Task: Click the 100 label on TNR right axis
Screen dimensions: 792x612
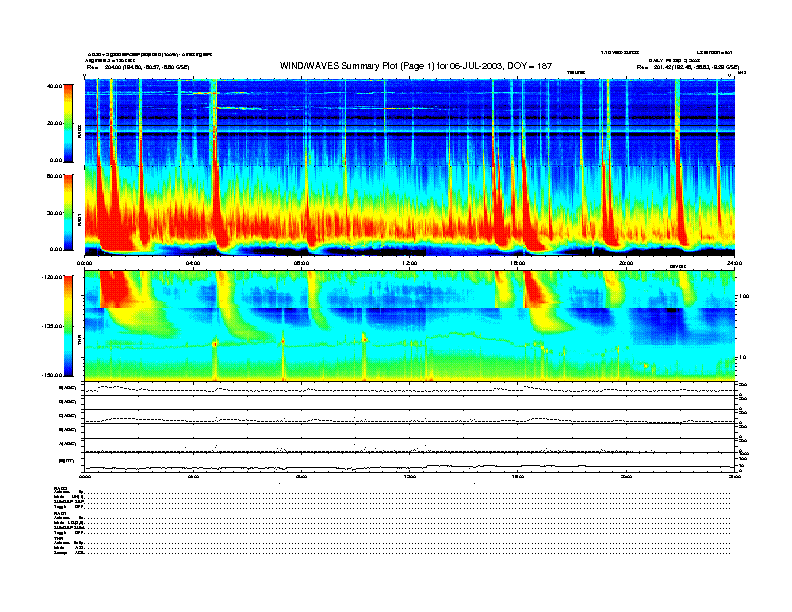Action: (x=744, y=296)
